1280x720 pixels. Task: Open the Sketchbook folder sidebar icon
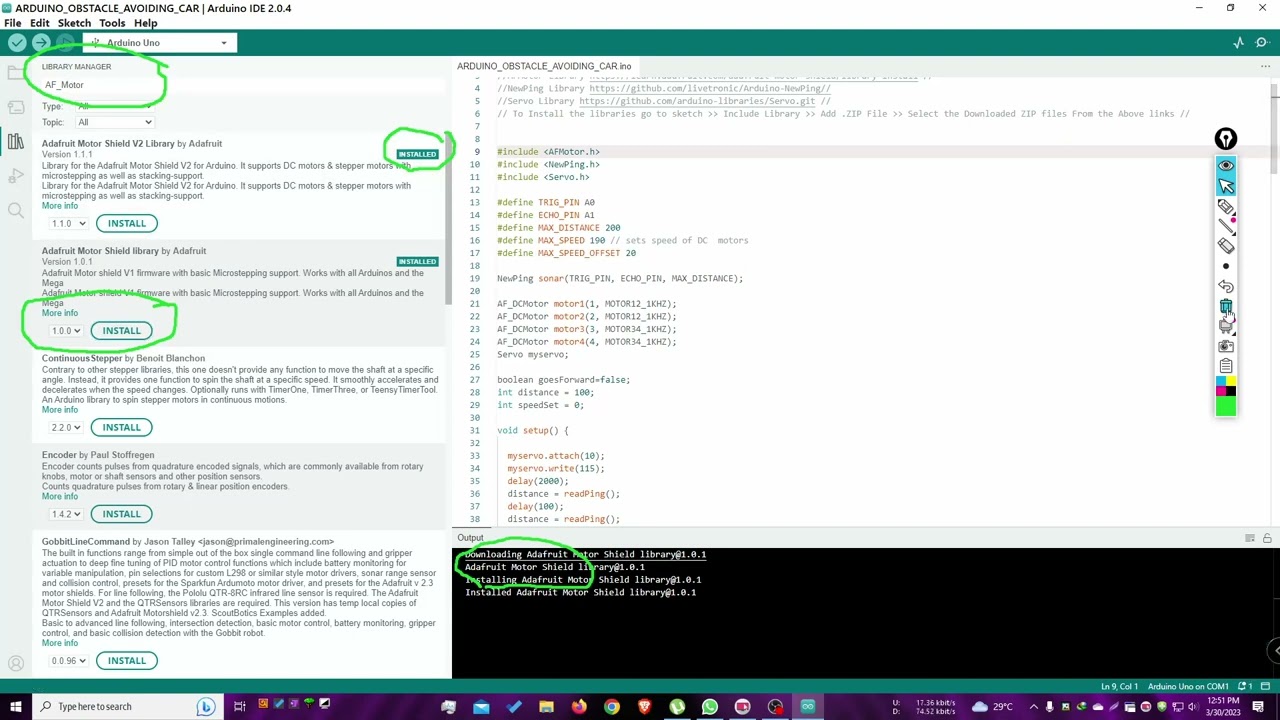point(15,73)
